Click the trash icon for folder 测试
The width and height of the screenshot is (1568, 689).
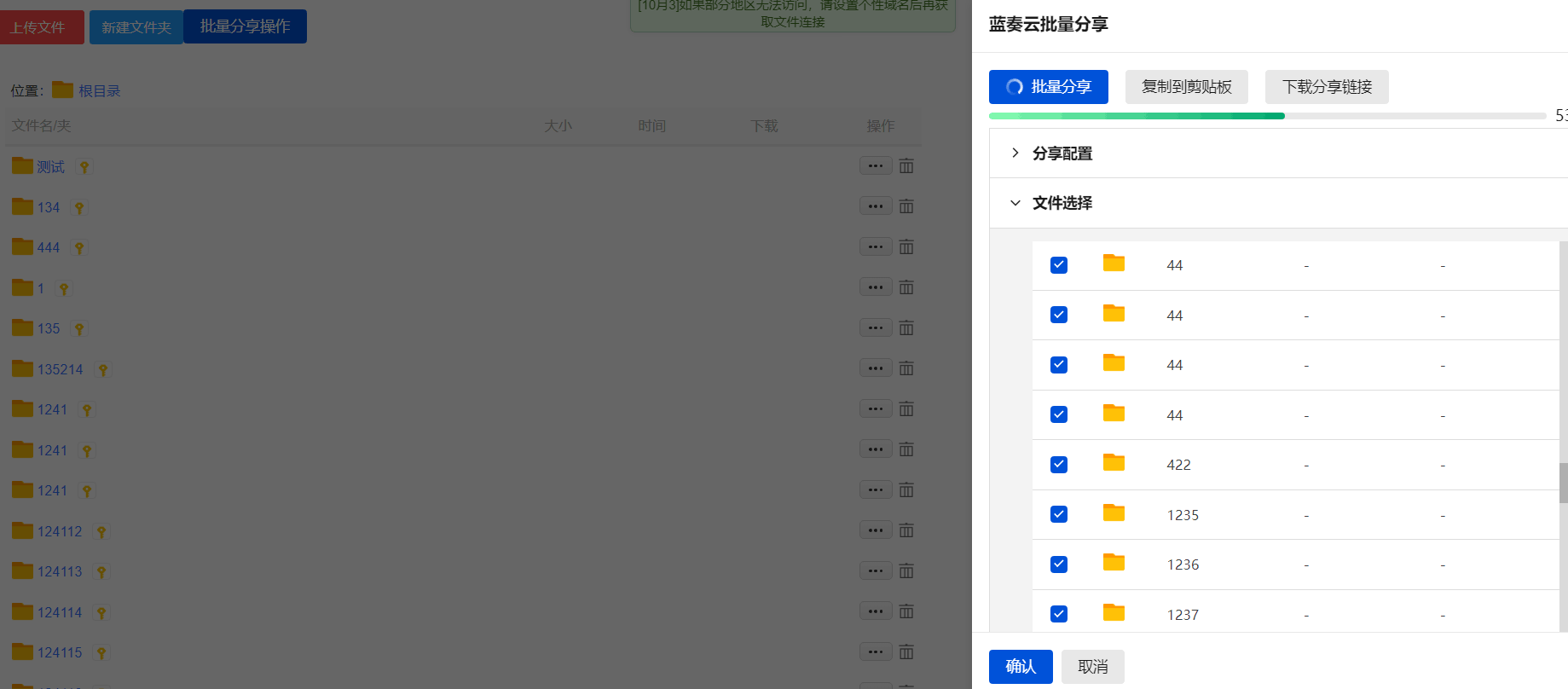[x=906, y=166]
